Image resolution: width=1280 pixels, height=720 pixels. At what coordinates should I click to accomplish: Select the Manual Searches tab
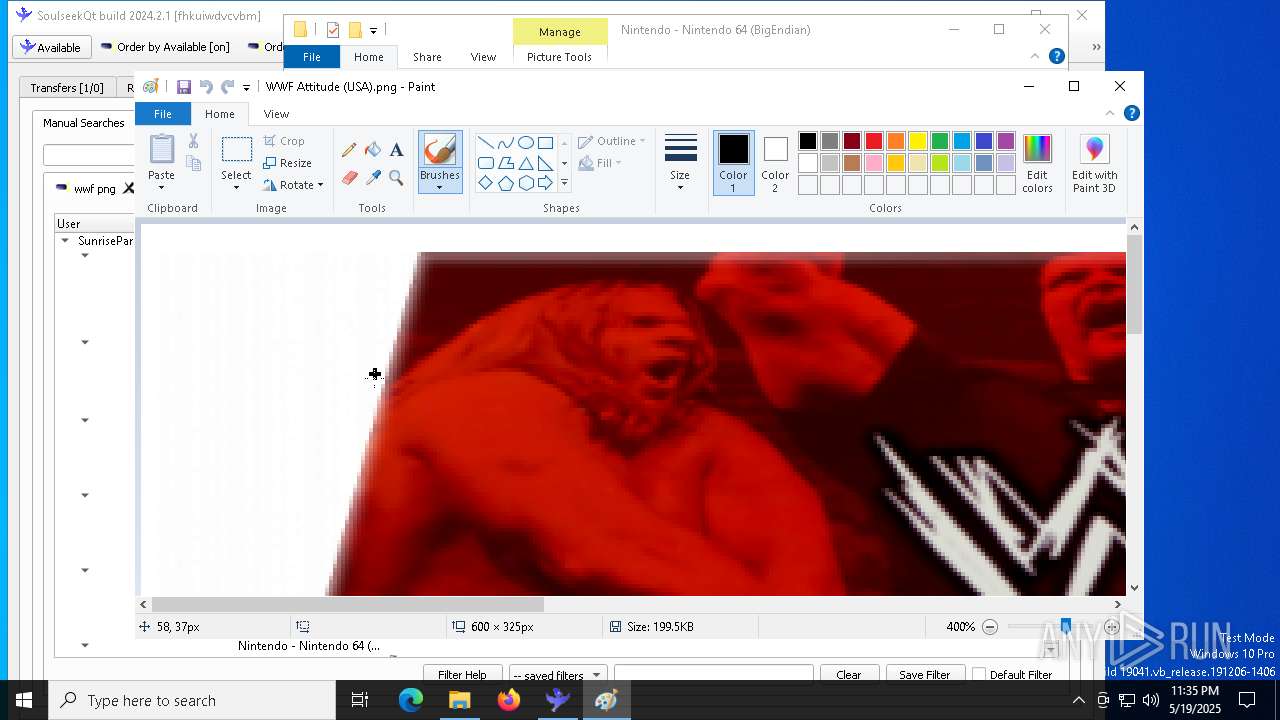(84, 123)
